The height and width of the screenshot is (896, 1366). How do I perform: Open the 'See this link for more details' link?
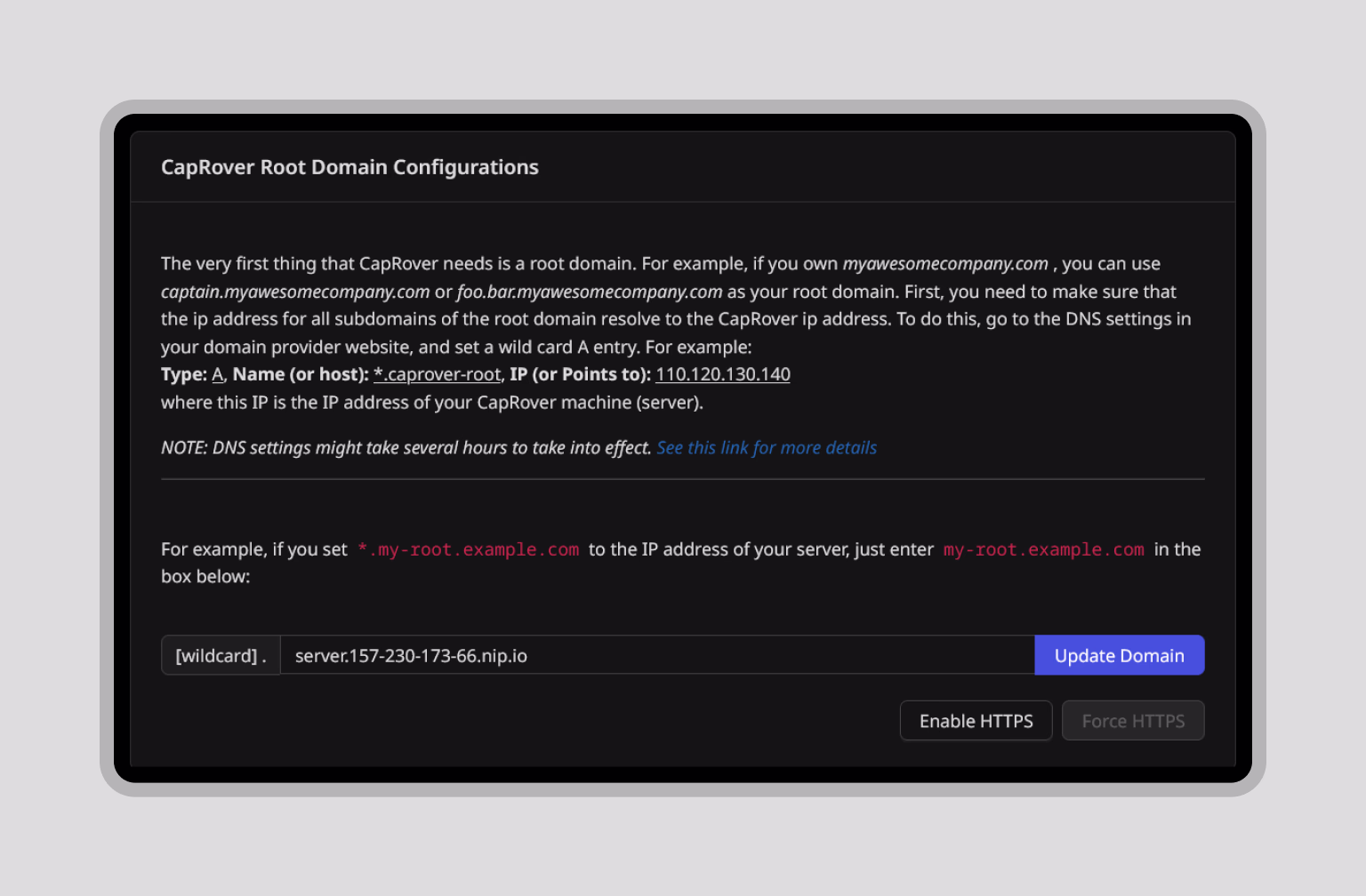pyautogui.click(x=767, y=448)
